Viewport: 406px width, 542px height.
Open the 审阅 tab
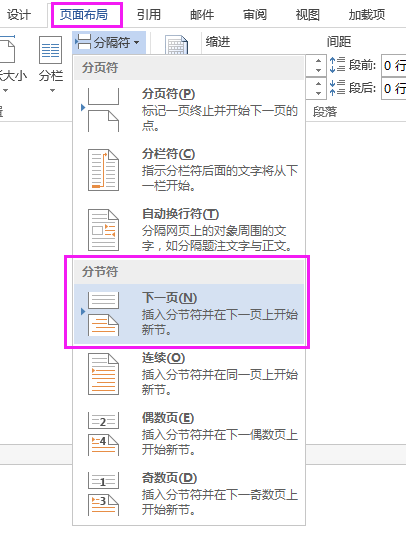coord(255,15)
